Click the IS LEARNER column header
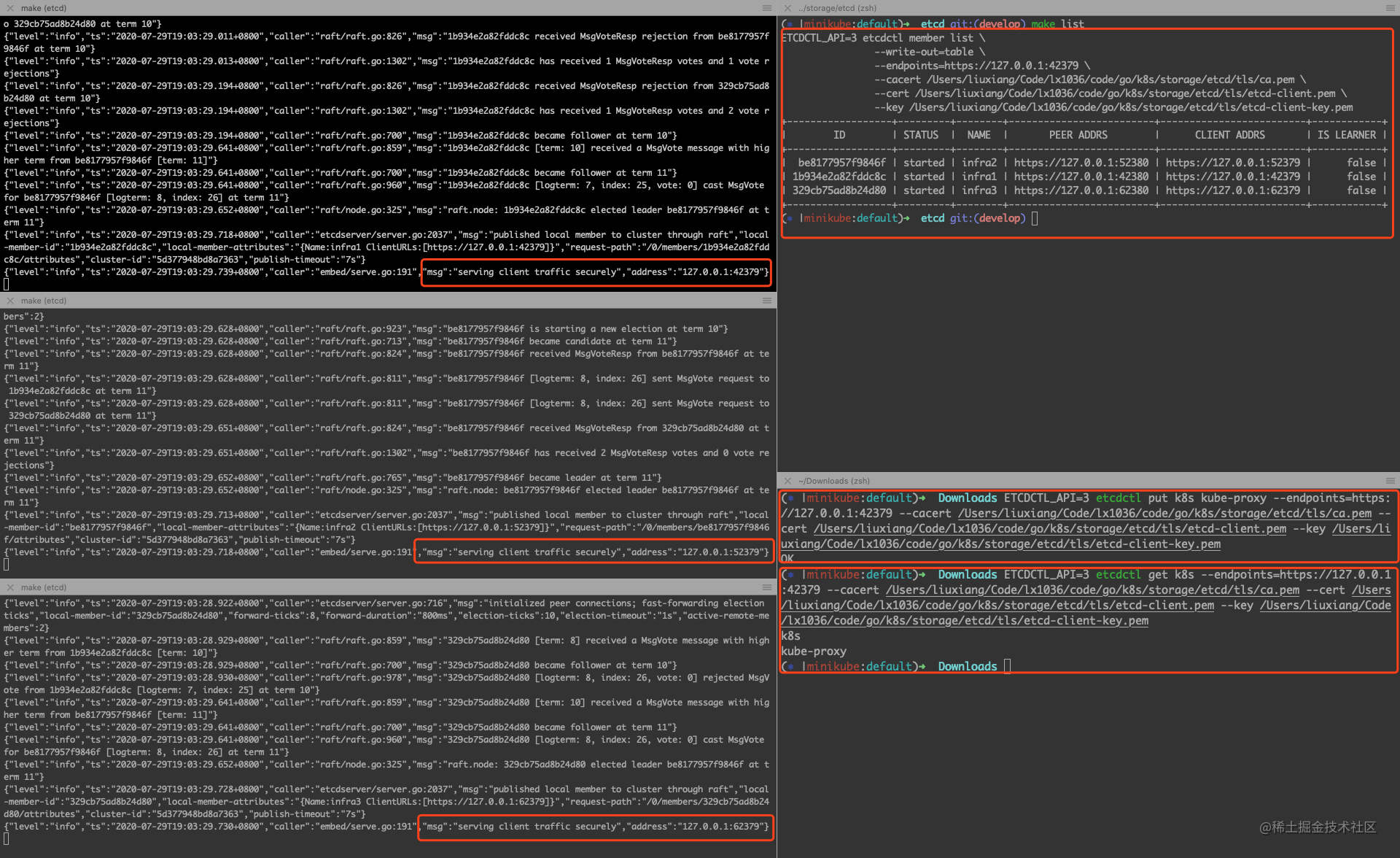Screen dimensions: 1400x858 click(x=1347, y=135)
